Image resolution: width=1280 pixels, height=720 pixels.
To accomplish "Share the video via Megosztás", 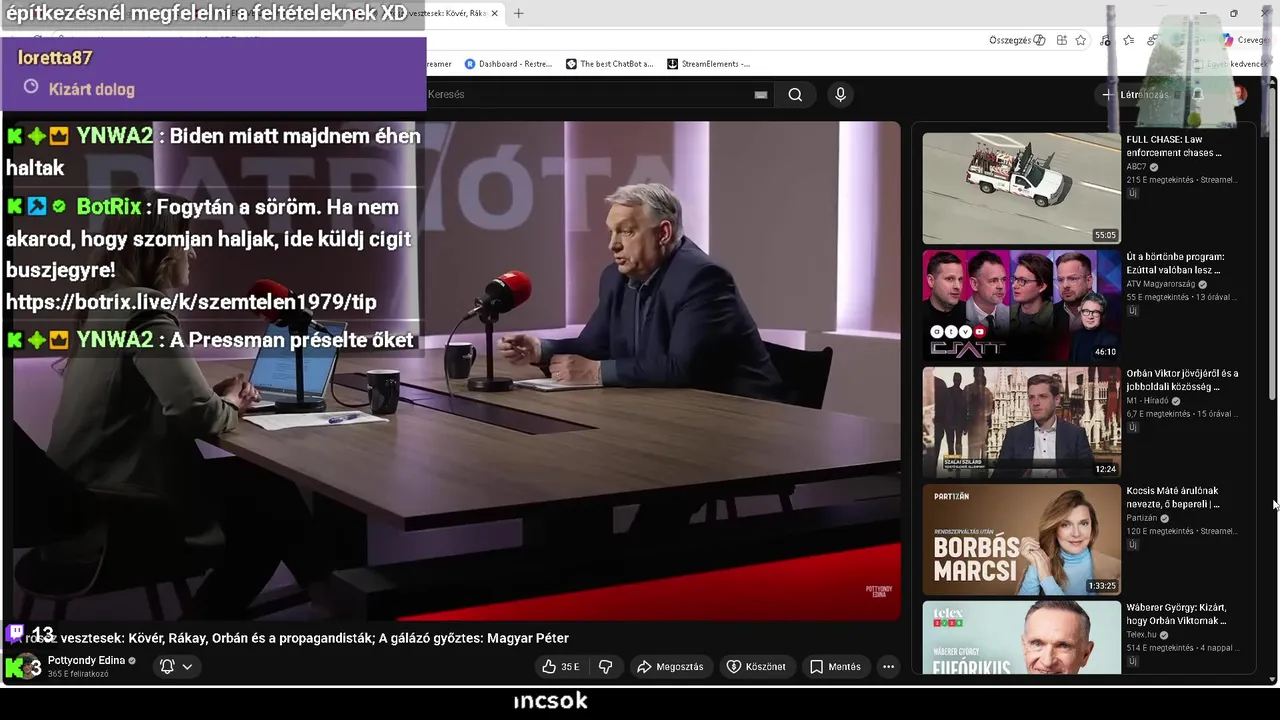I will coord(670,667).
